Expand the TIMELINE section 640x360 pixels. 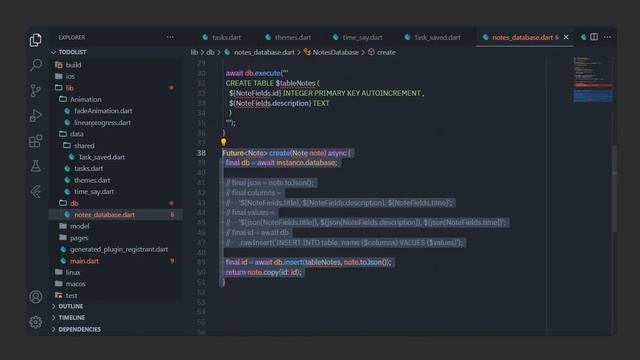click(x=71, y=318)
